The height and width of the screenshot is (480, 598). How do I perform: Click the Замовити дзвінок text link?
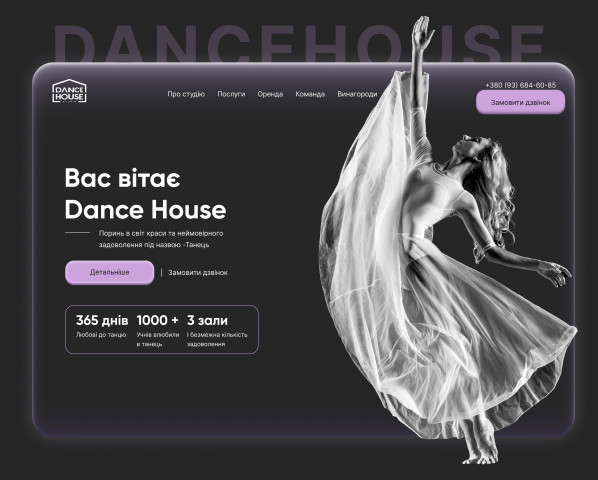198,273
